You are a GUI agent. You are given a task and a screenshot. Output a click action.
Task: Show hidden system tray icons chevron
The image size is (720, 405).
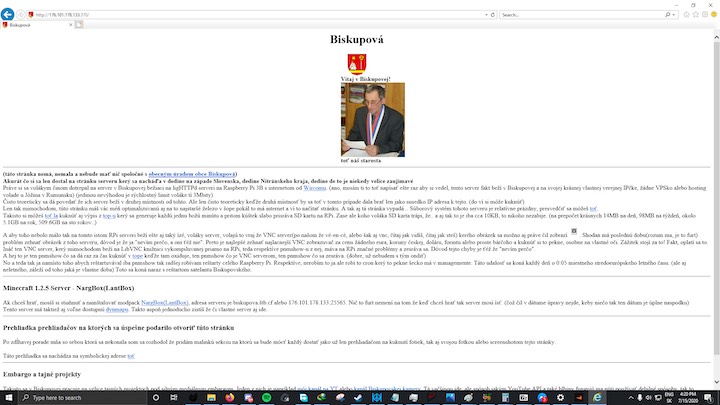pyautogui.click(x=630, y=398)
